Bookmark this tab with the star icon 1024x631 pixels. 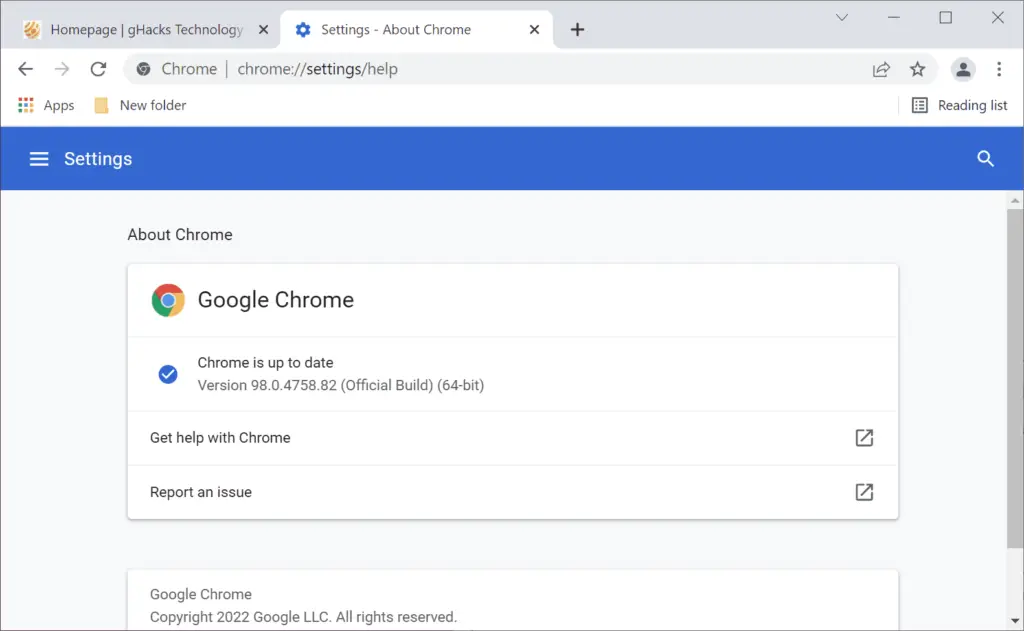[x=918, y=69]
